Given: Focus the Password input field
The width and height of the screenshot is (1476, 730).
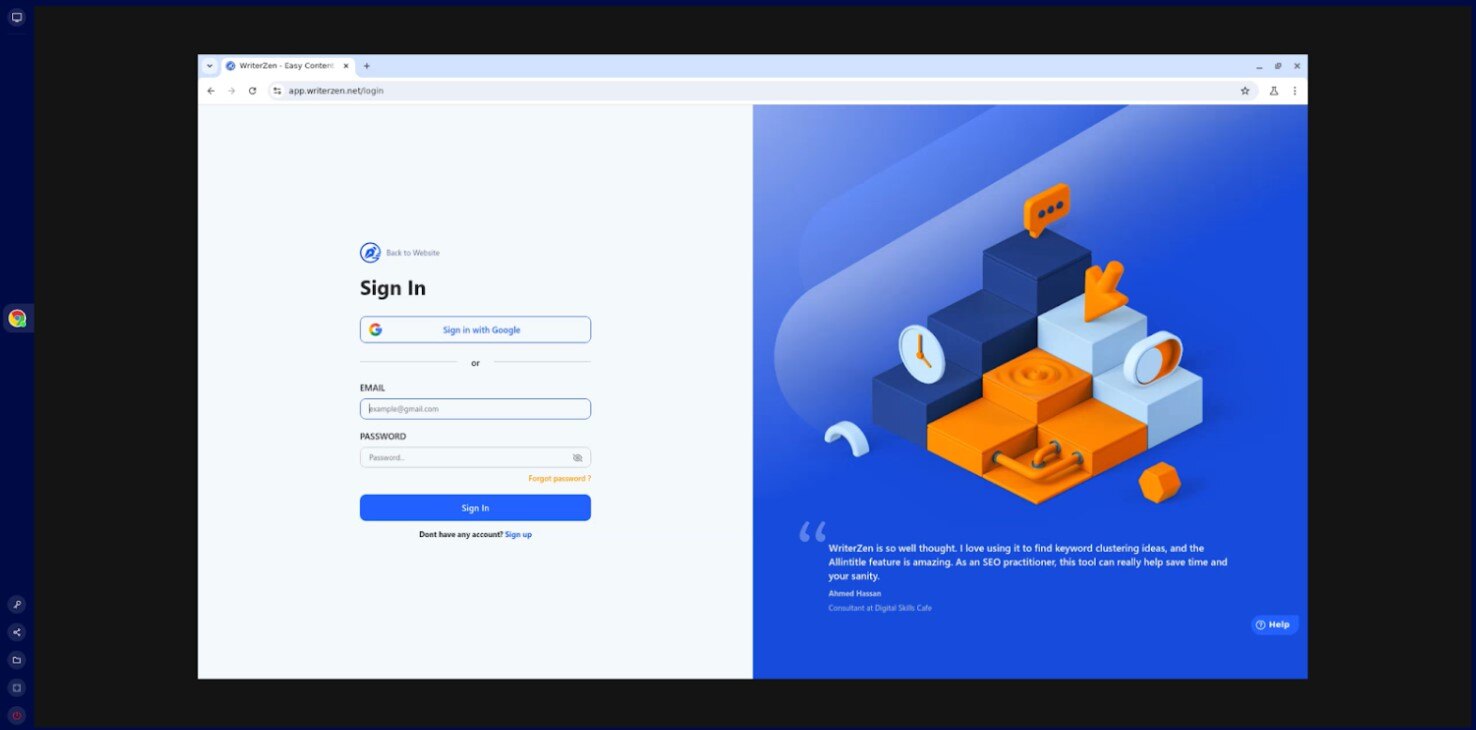Looking at the screenshot, I should coord(465,458).
